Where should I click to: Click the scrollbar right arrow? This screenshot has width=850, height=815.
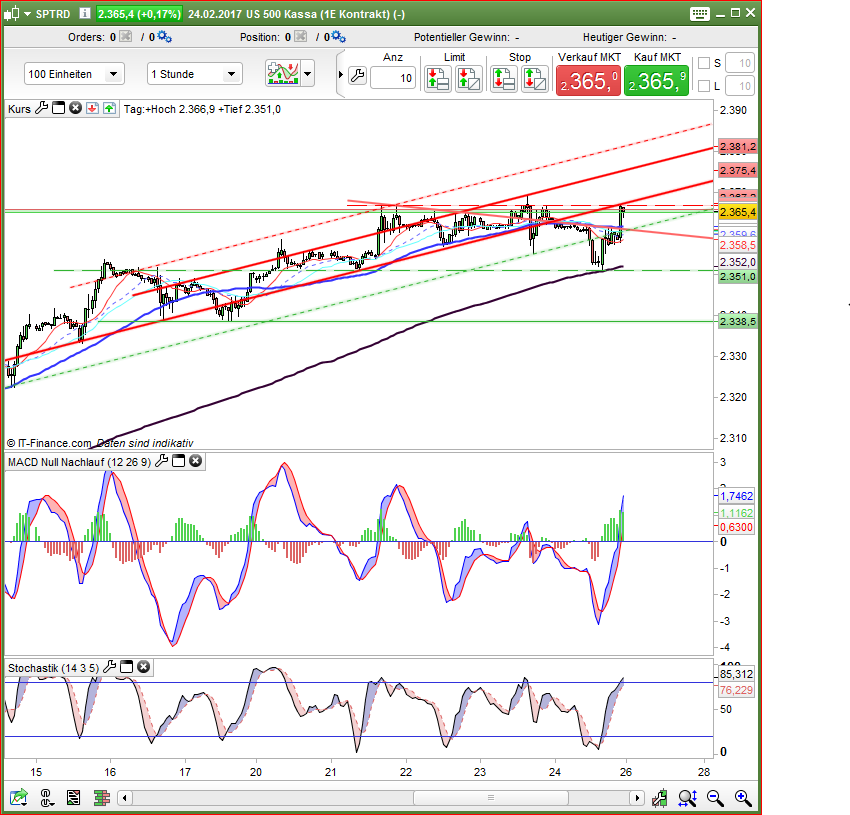pyautogui.click(x=637, y=798)
